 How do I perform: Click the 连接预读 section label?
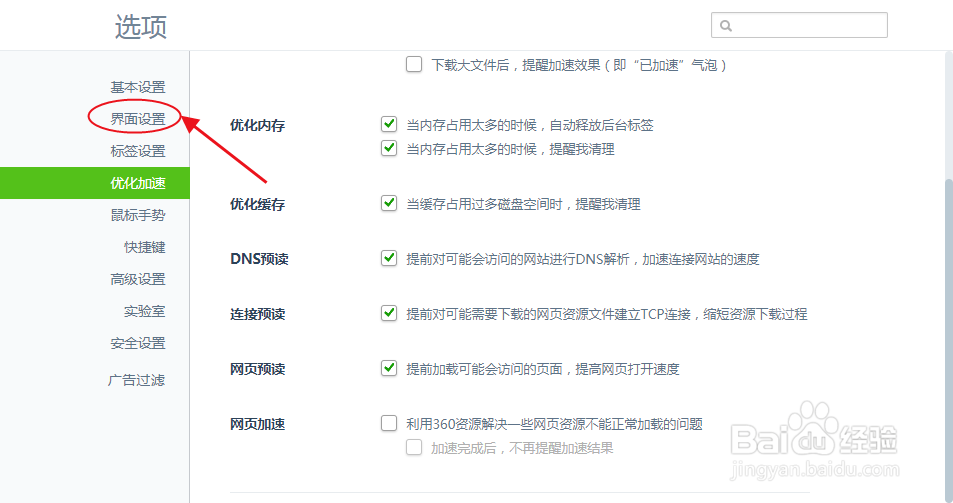[x=257, y=315]
